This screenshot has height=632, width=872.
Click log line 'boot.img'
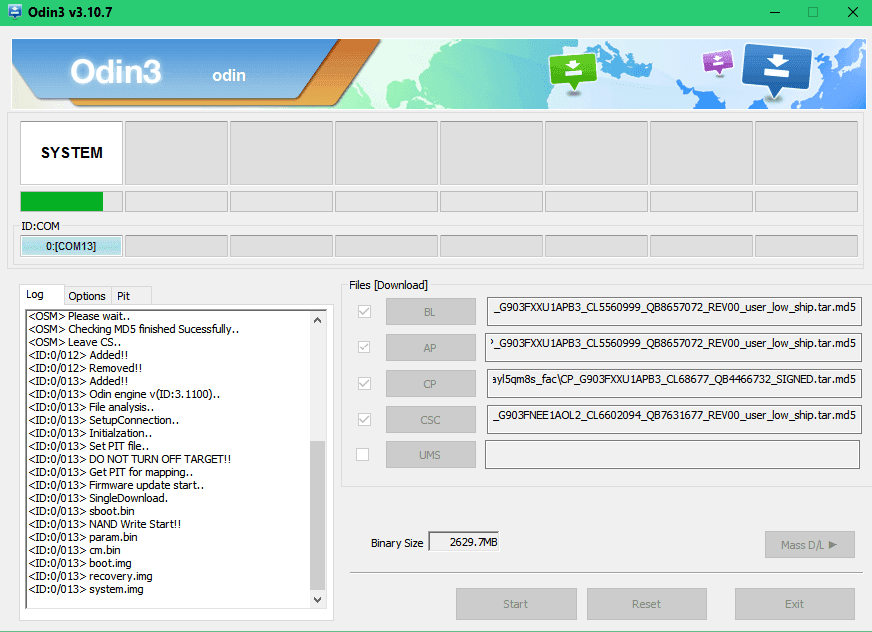point(80,564)
